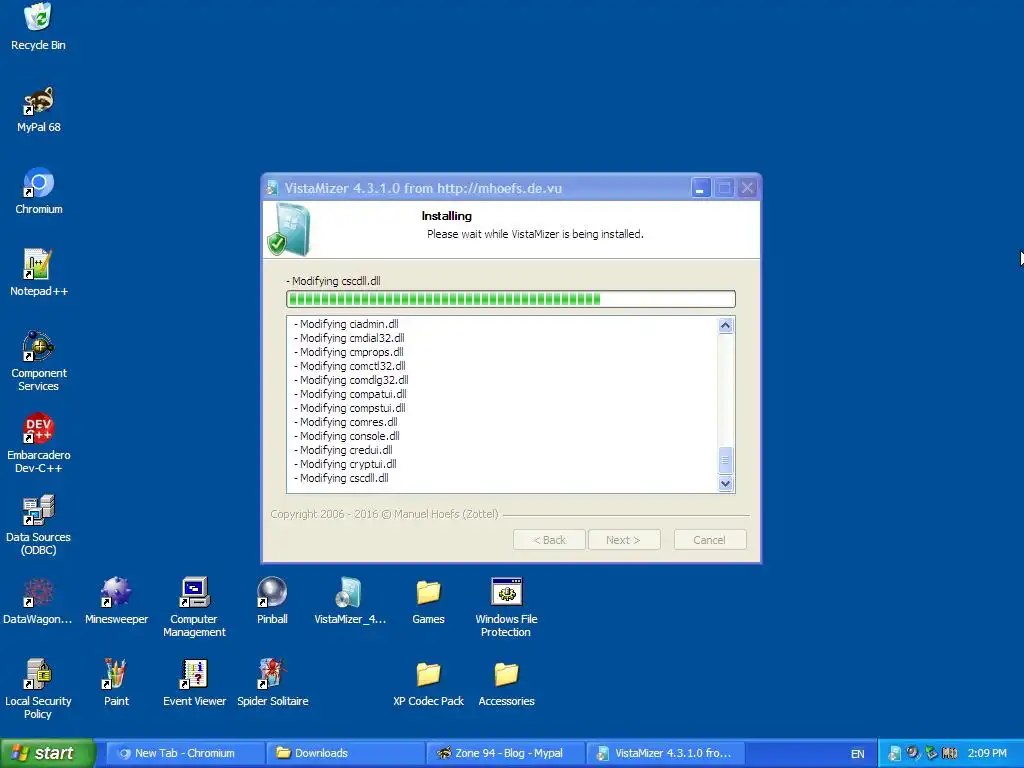This screenshot has height=768, width=1024.
Task: Select log line 'Modifying compstui.dll'
Action: tap(349, 408)
